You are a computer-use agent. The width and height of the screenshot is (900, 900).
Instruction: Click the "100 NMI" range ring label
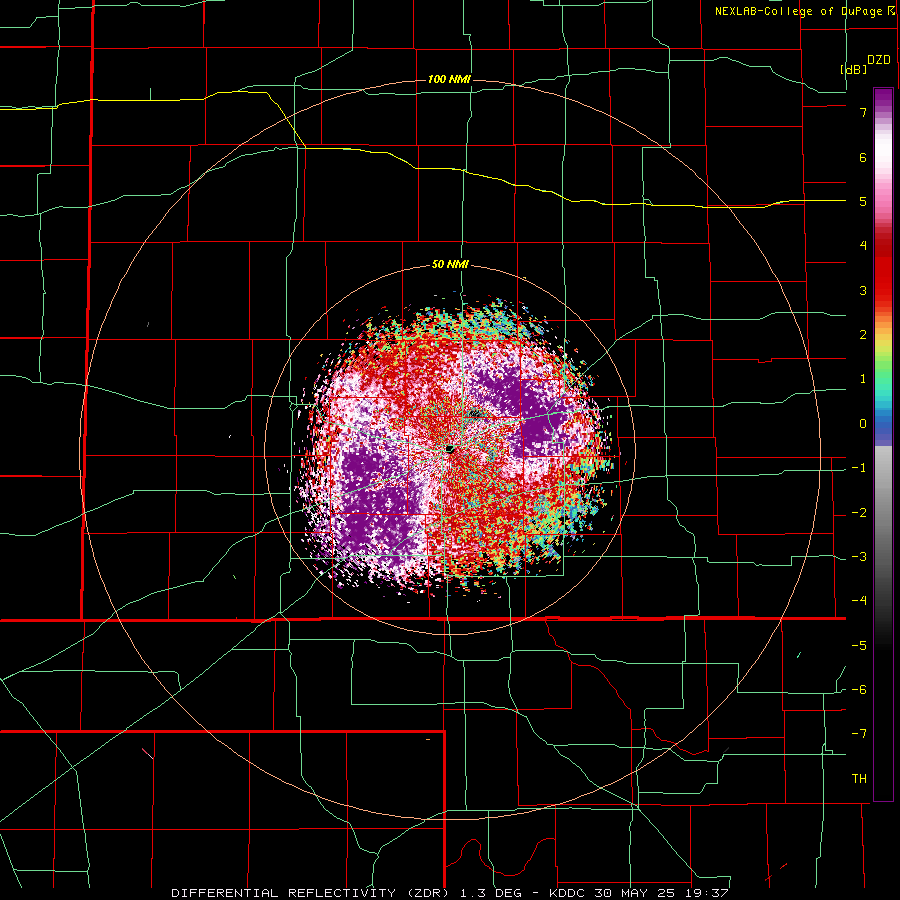(x=449, y=79)
